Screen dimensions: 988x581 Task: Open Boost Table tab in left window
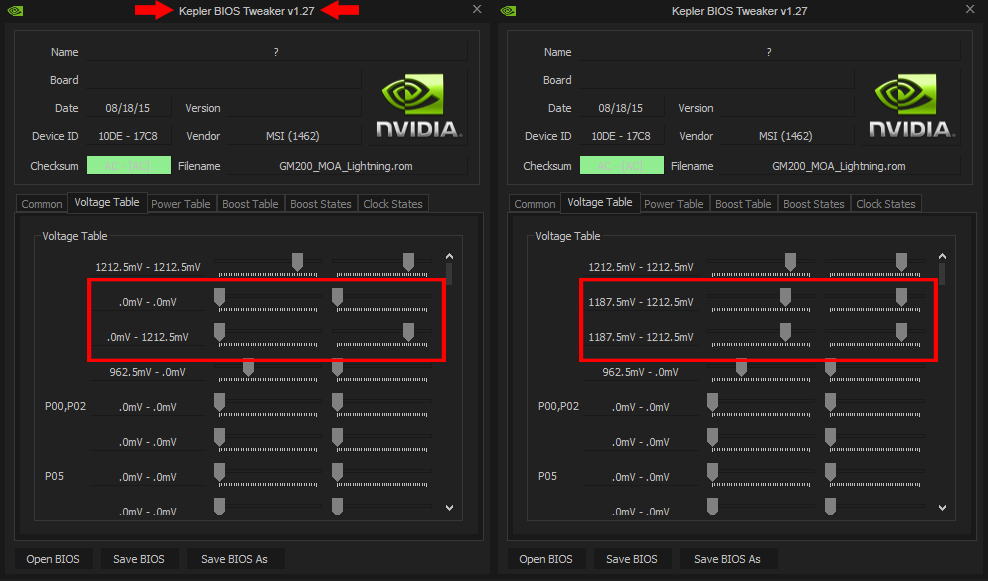pos(250,204)
